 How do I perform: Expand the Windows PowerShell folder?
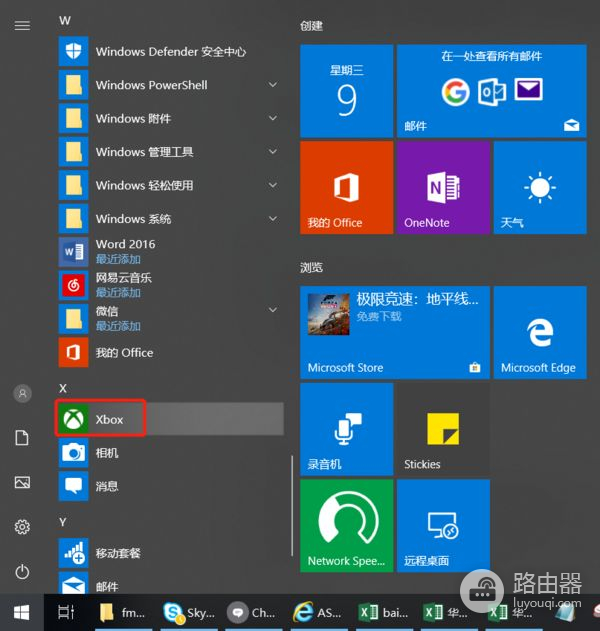(273, 85)
